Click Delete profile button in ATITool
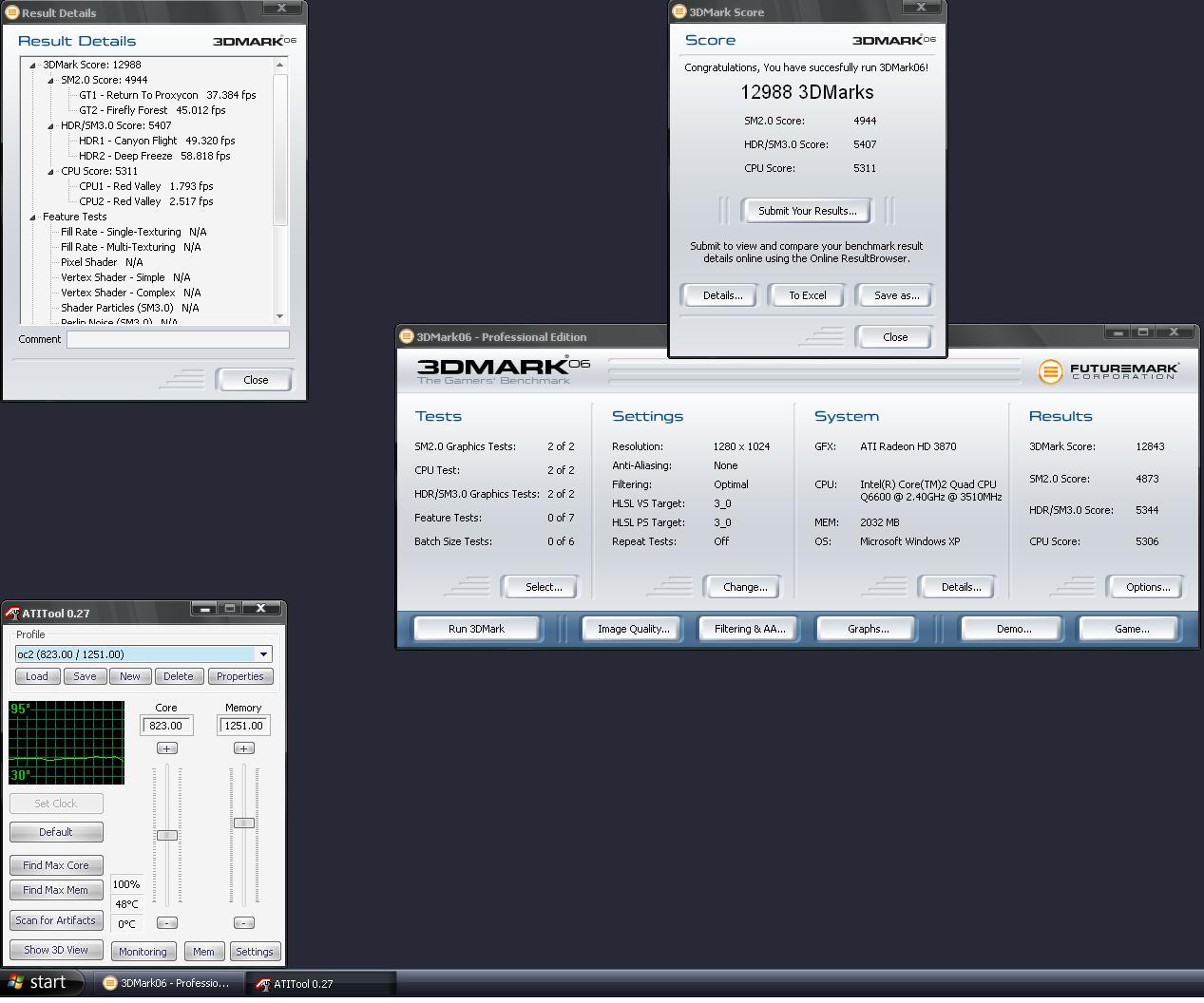Viewport: 1204px width, 1003px height. point(179,676)
